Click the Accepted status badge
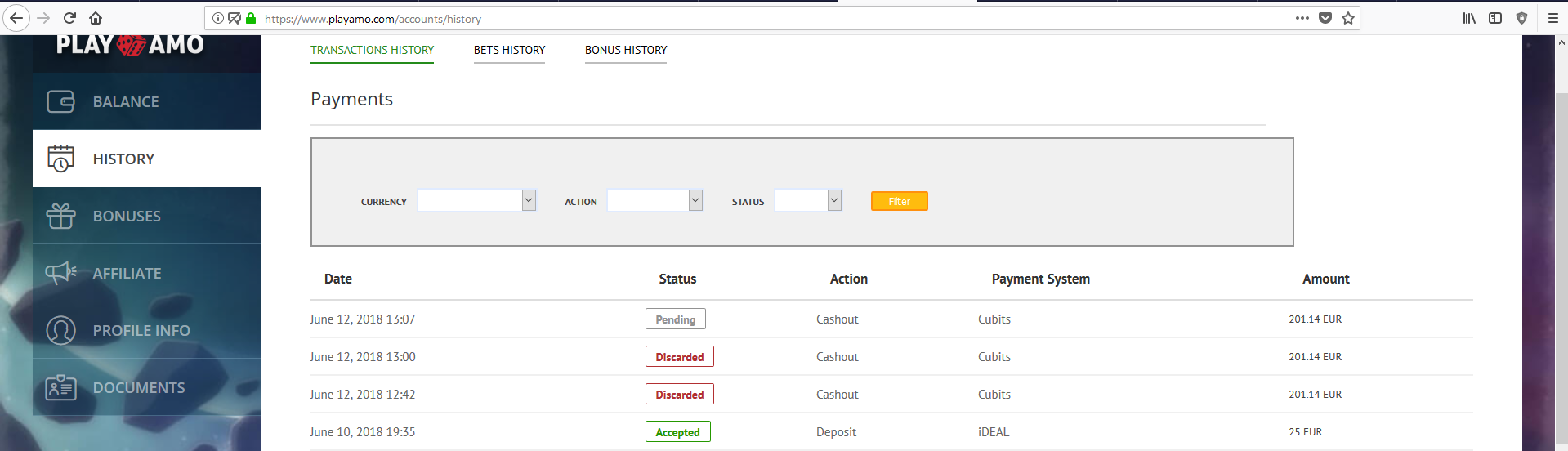This screenshot has height=451, width=1568. (678, 432)
